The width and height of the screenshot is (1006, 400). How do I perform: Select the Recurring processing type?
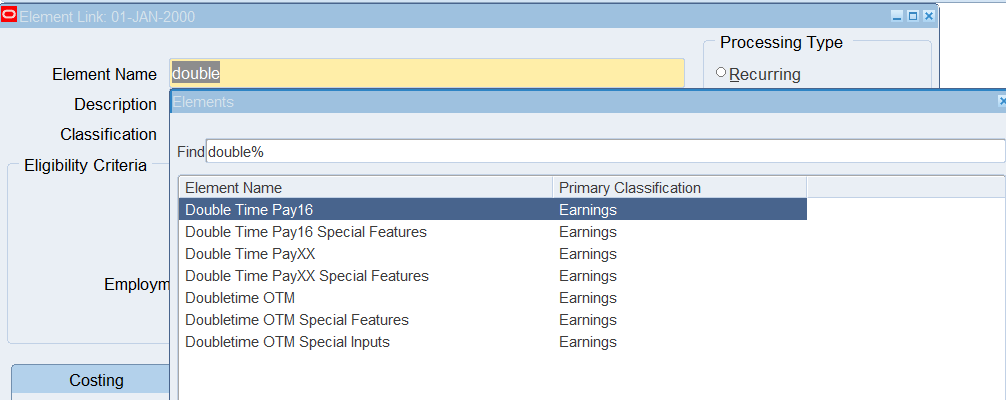point(721,73)
